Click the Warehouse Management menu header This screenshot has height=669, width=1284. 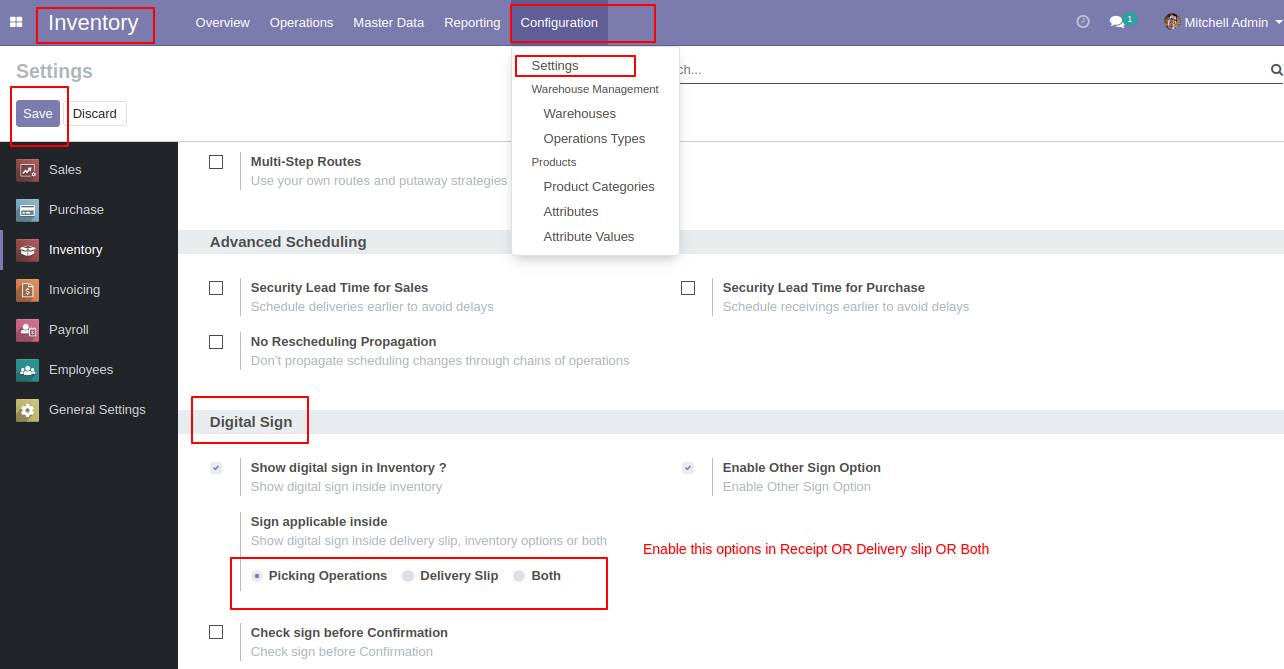tap(595, 89)
